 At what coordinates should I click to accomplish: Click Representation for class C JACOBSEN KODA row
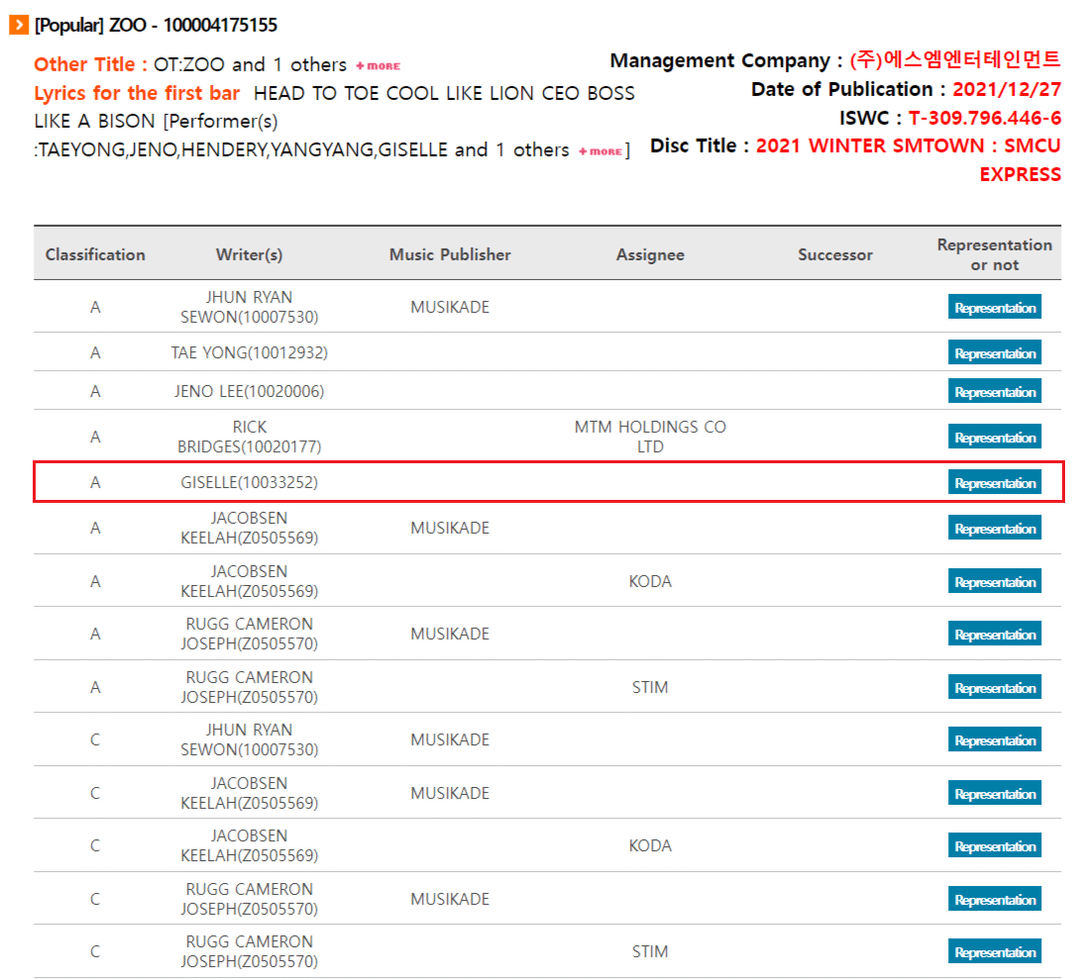tap(994, 847)
